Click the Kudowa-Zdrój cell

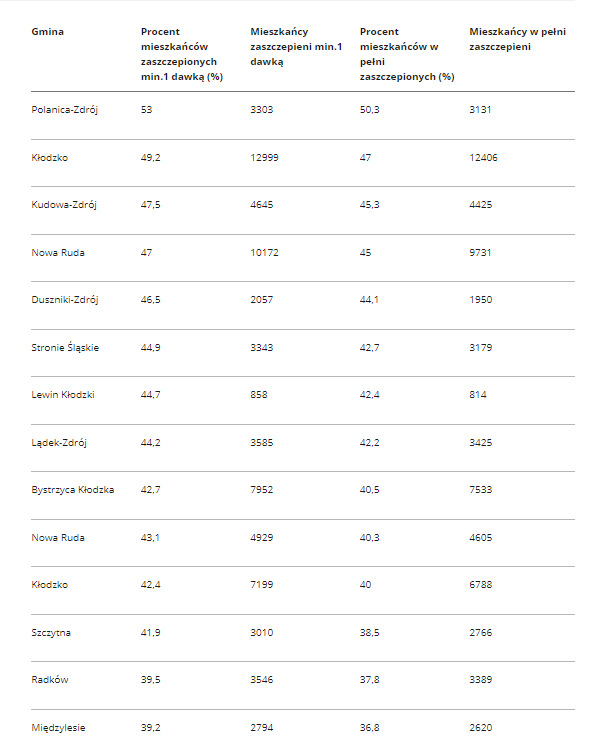[x=64, y=205]
